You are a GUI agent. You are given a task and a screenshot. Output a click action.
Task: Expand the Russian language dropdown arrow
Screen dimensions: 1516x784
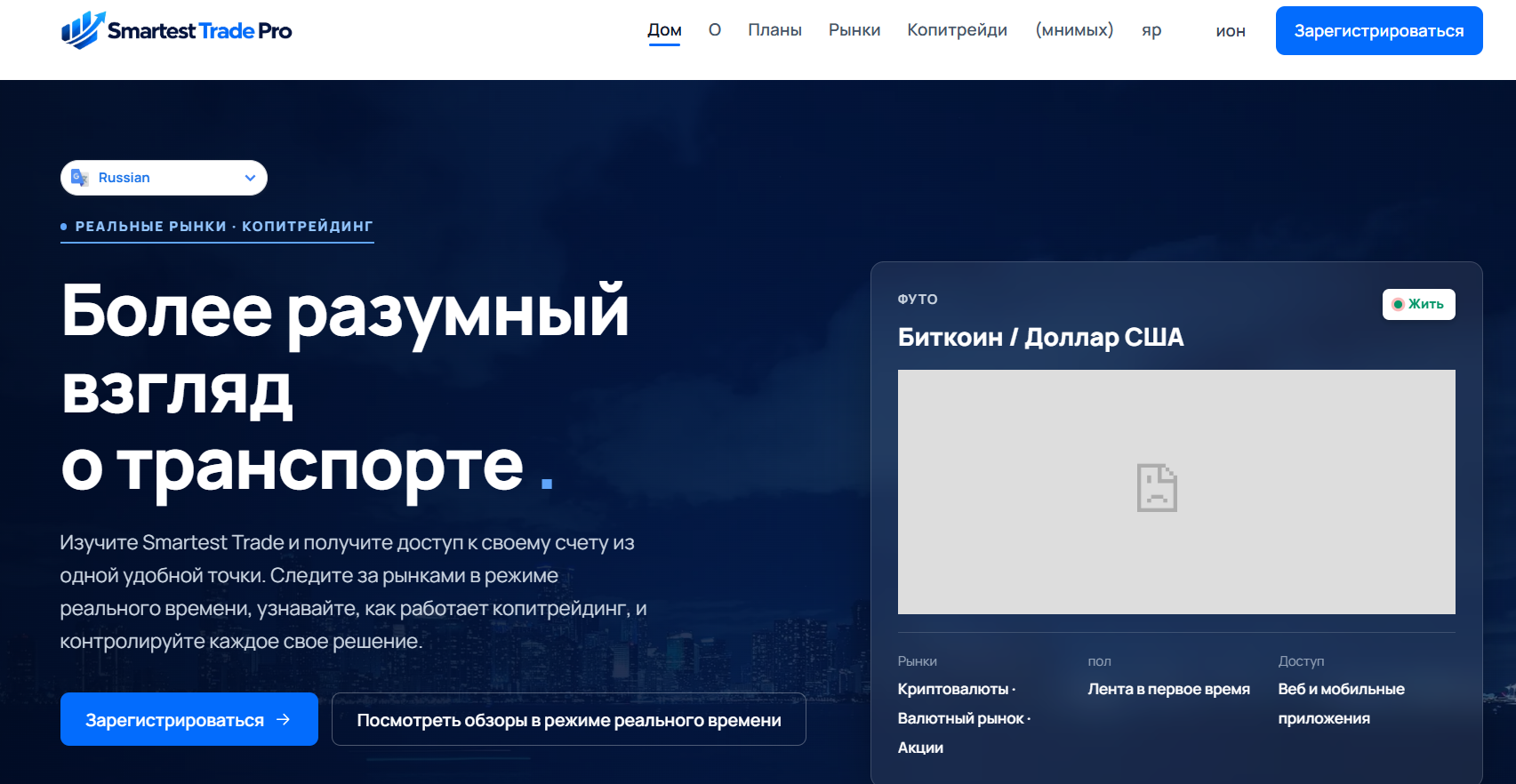tap(250, 178)
